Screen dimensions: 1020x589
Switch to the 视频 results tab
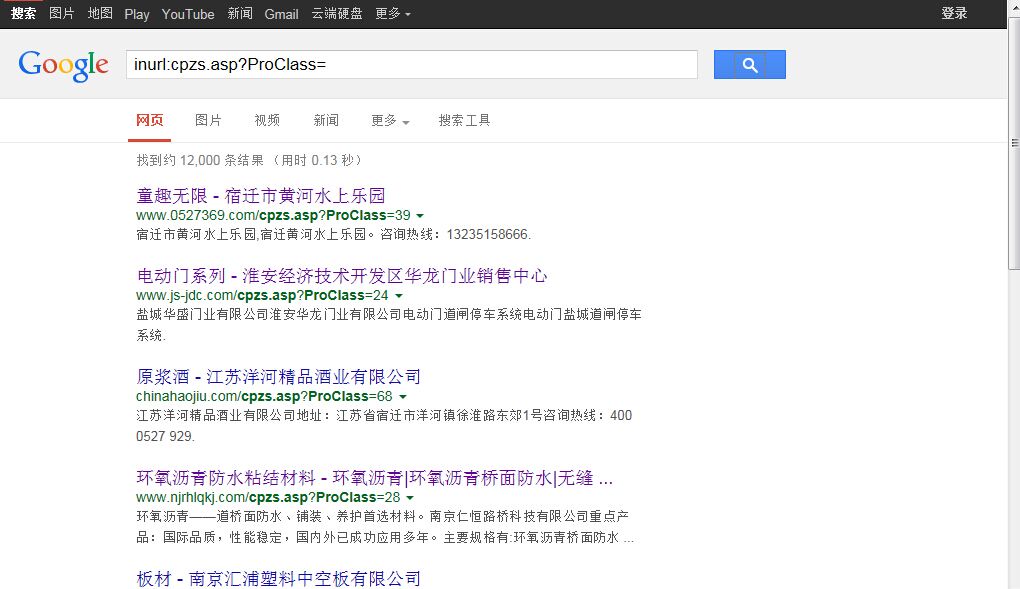click(267, 120)
